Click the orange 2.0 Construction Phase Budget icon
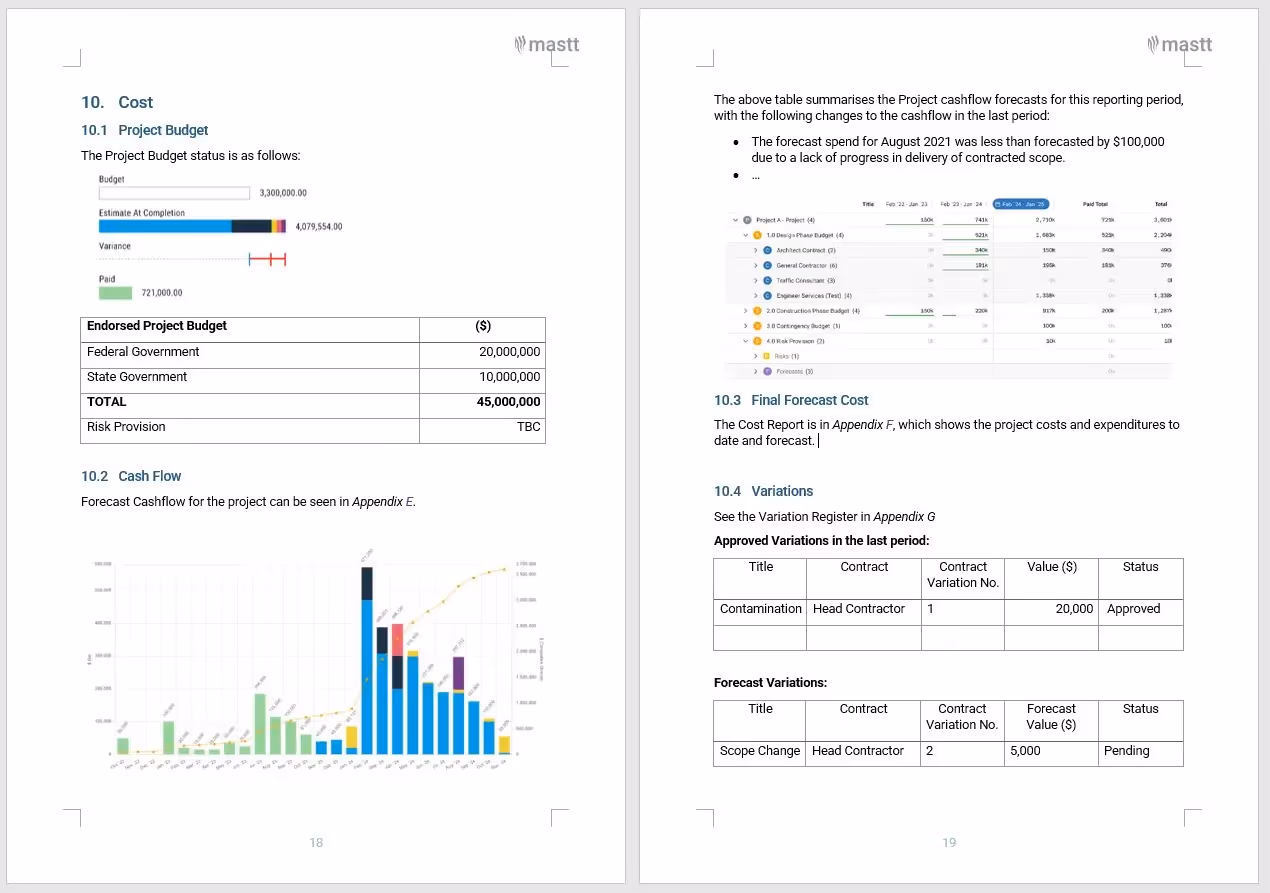 pyautogui.click(x=757, y=311)
